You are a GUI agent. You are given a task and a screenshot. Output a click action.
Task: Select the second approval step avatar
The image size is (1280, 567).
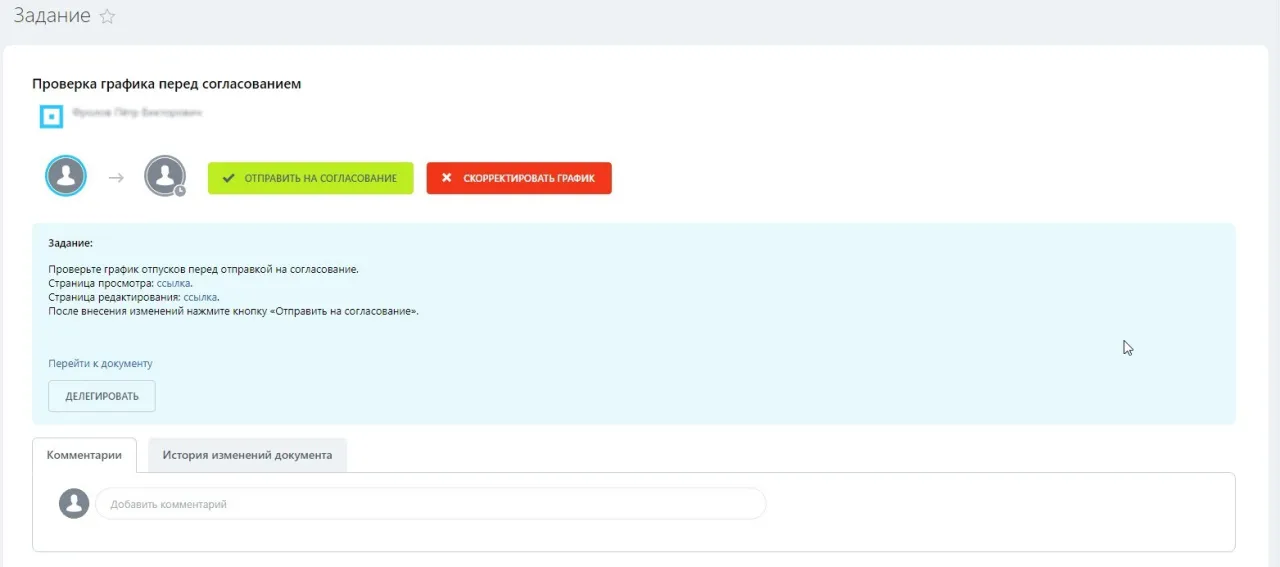(164, 176)
